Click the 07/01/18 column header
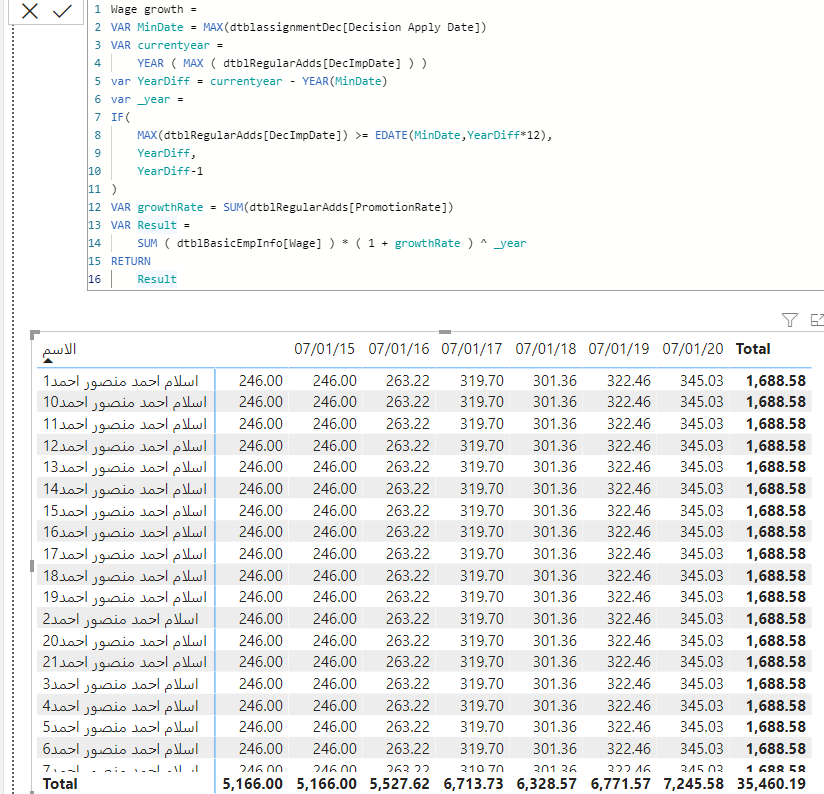The width and height of the screenshot is (824, 794). tap(545, 349)
